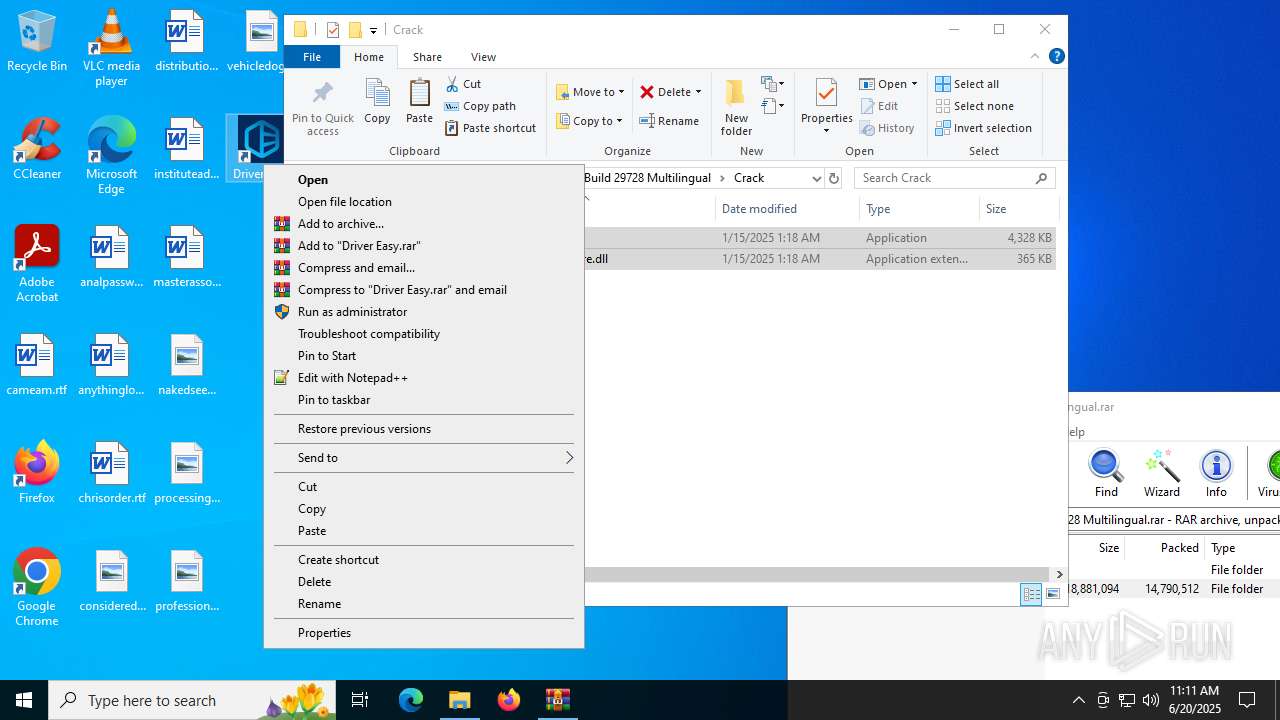The image size is (1280, 720).
Task: Select Google Chrome desktop icon
Action: (x=37, y=588)
